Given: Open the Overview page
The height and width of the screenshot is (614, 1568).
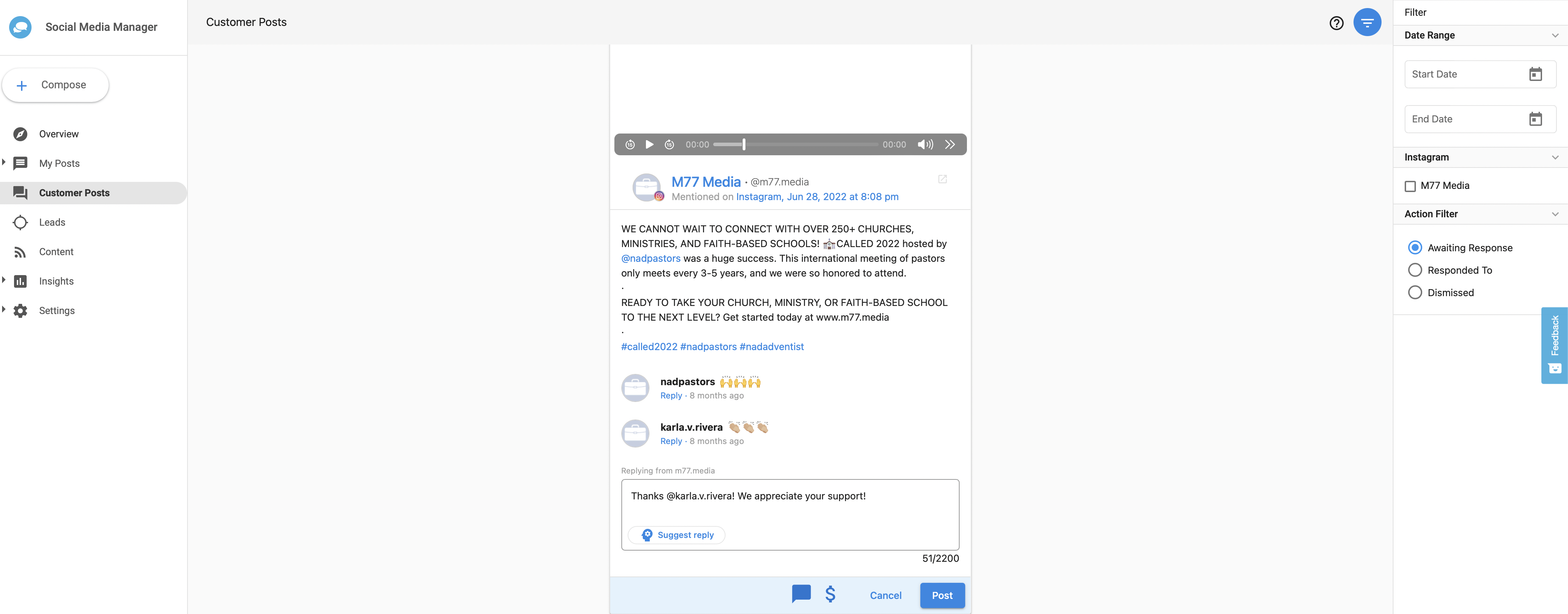Looking at the screenshot, I should pos(59,134).
